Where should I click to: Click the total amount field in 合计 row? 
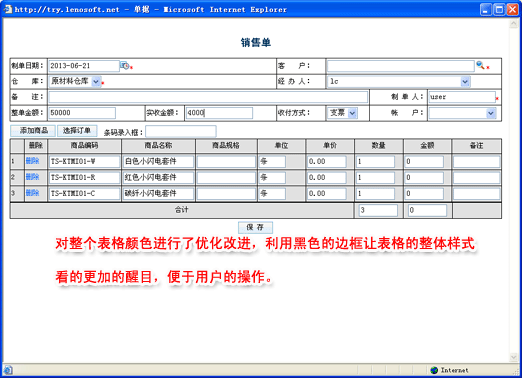tap(427, 210)
